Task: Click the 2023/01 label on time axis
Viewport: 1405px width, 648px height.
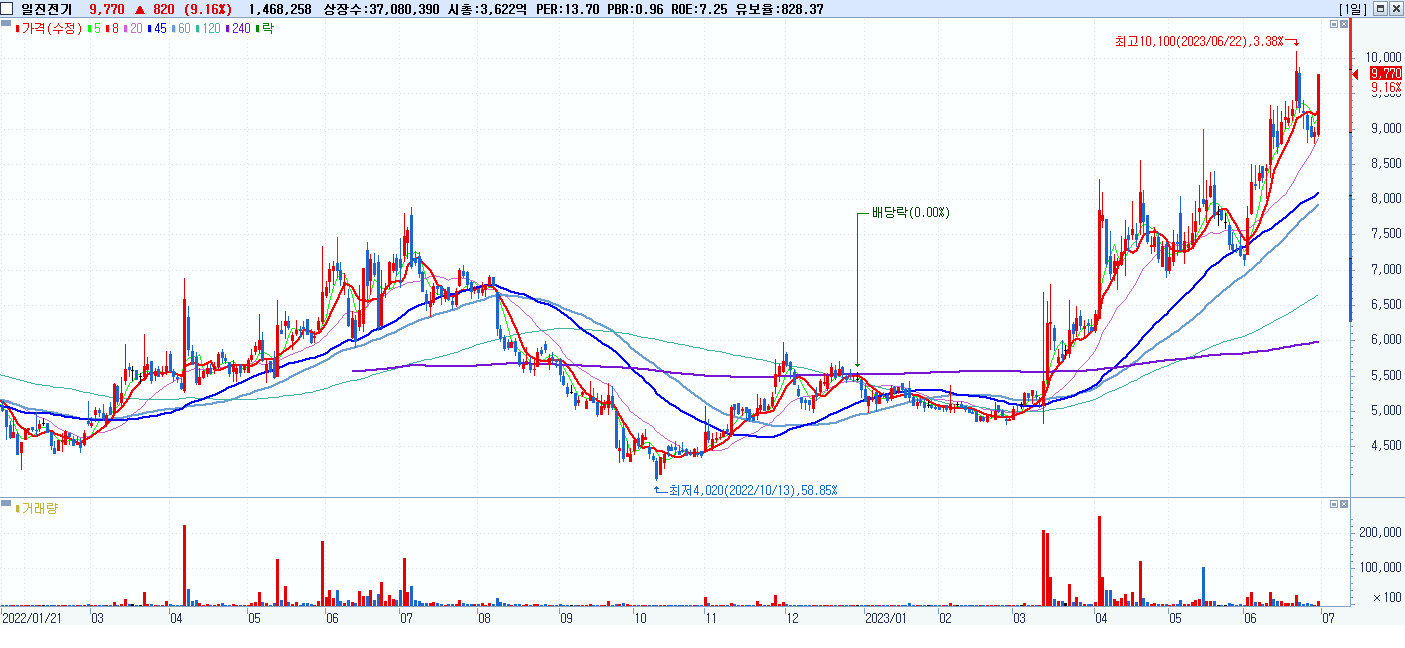Action: point(884,619)
